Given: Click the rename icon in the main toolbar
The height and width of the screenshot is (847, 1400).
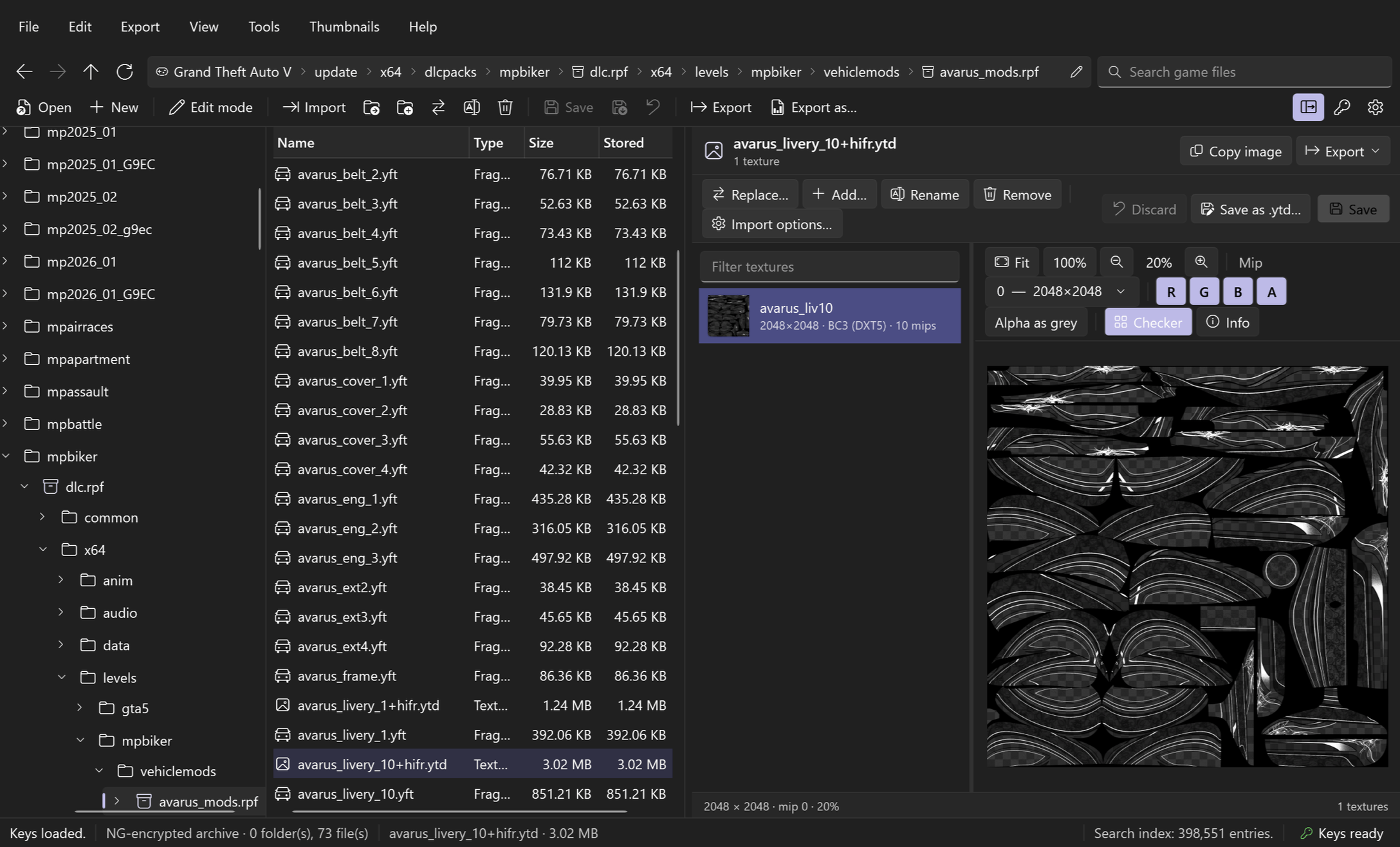Looking at the screenshot, I should click(x=472, y=107).
